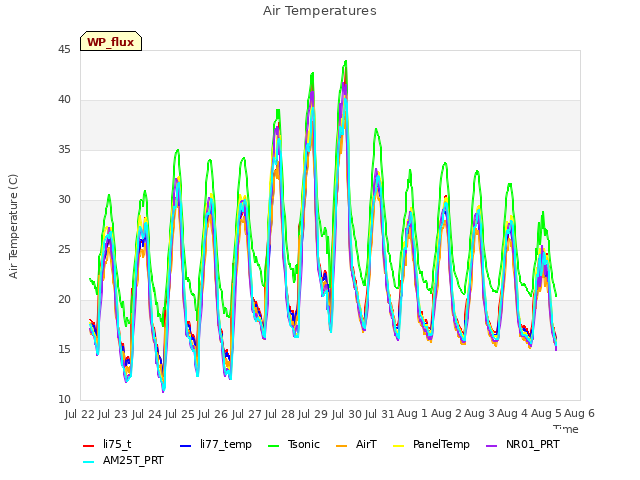Click the Aug 3 x-axis date label
This screenshot has width=640, height=480.
(479, 413)
